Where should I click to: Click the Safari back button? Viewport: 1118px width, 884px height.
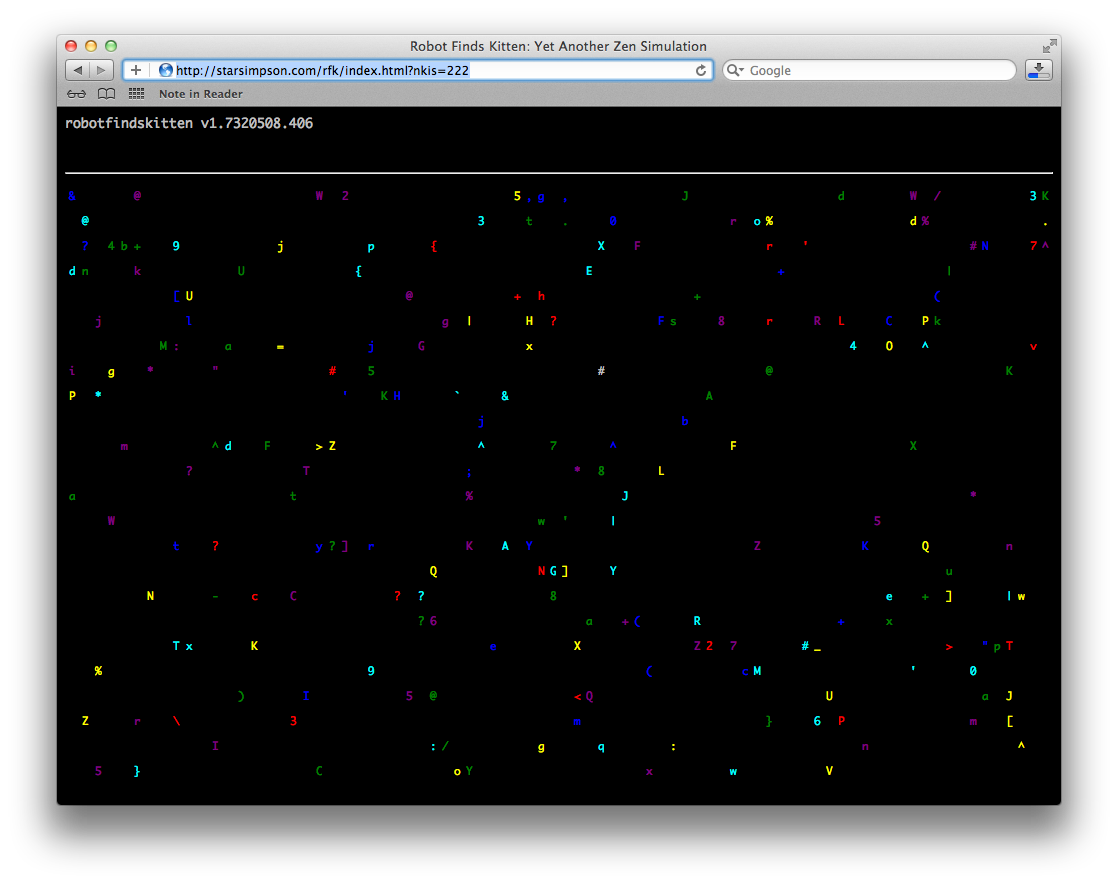[x=77, y=70]
